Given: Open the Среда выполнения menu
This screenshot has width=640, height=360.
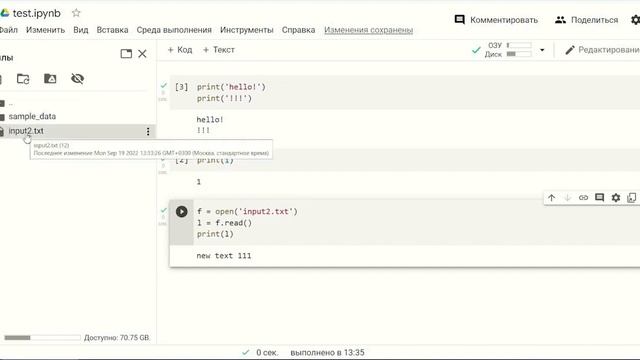Looking at the screenshot, I should 174,30.
